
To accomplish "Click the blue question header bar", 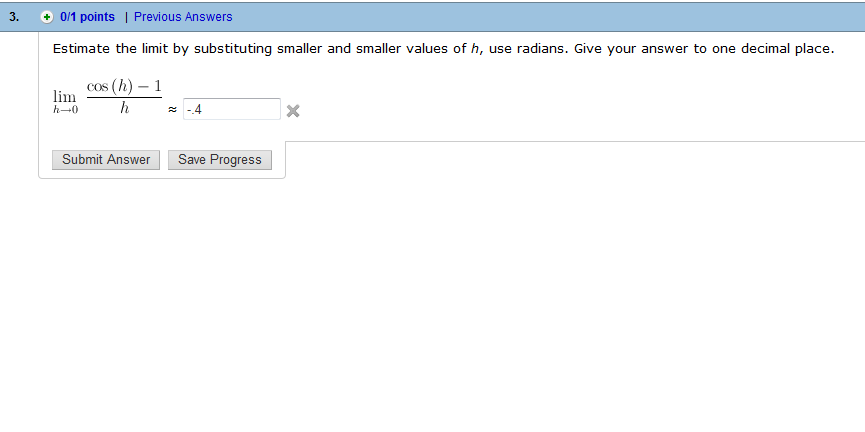I will [432, 17].
